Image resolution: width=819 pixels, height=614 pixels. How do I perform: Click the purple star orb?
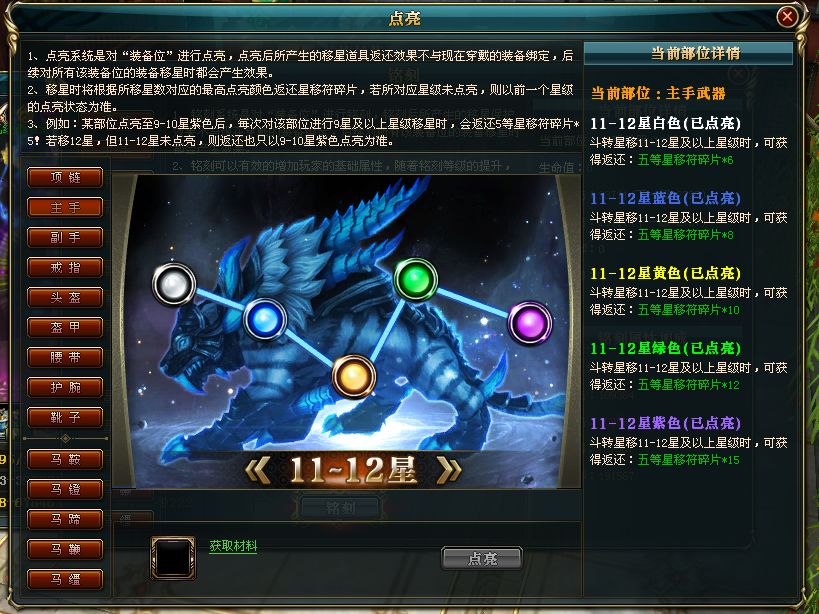point(530,323)
